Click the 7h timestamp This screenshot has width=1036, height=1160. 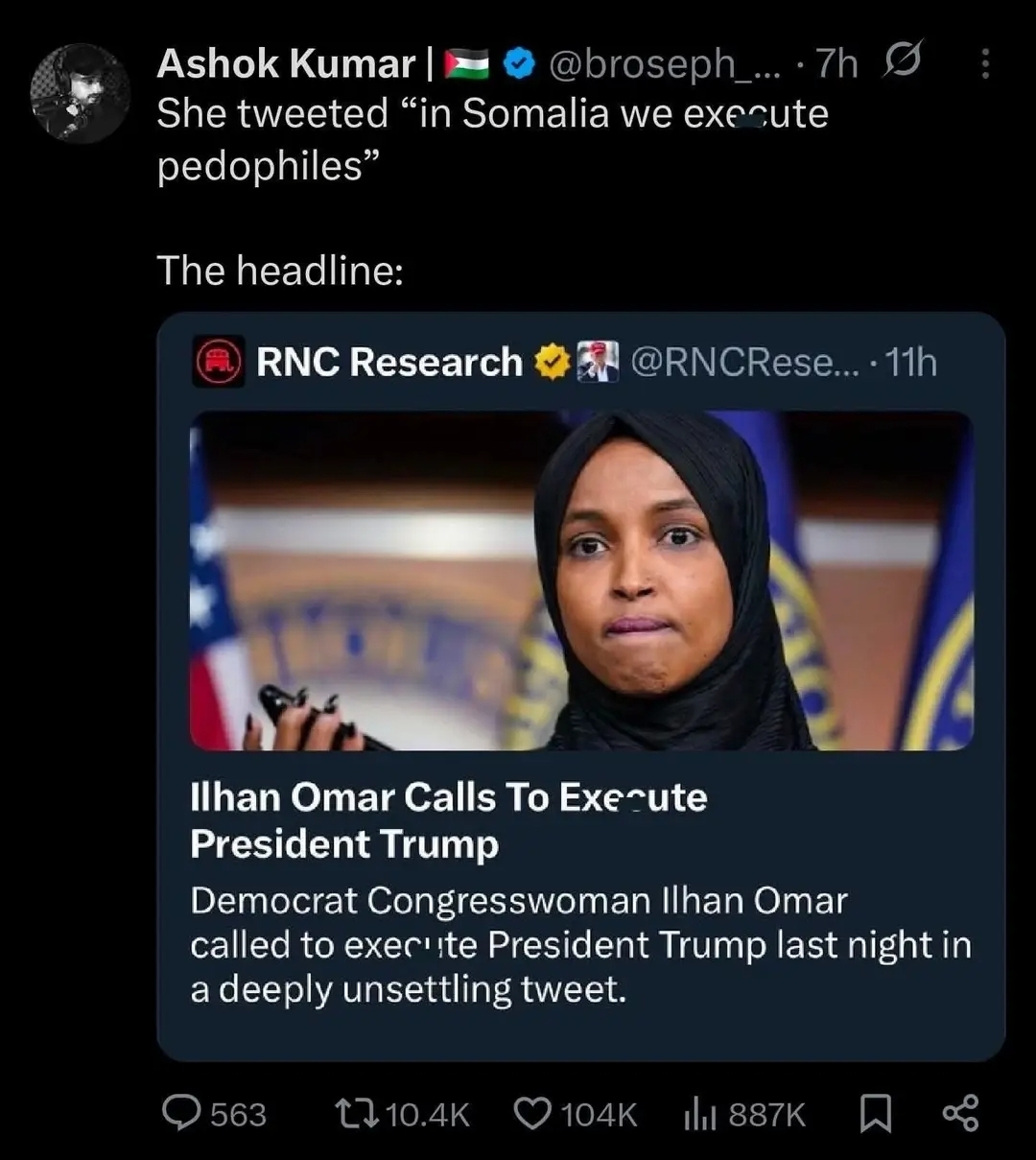coord(836,64)
